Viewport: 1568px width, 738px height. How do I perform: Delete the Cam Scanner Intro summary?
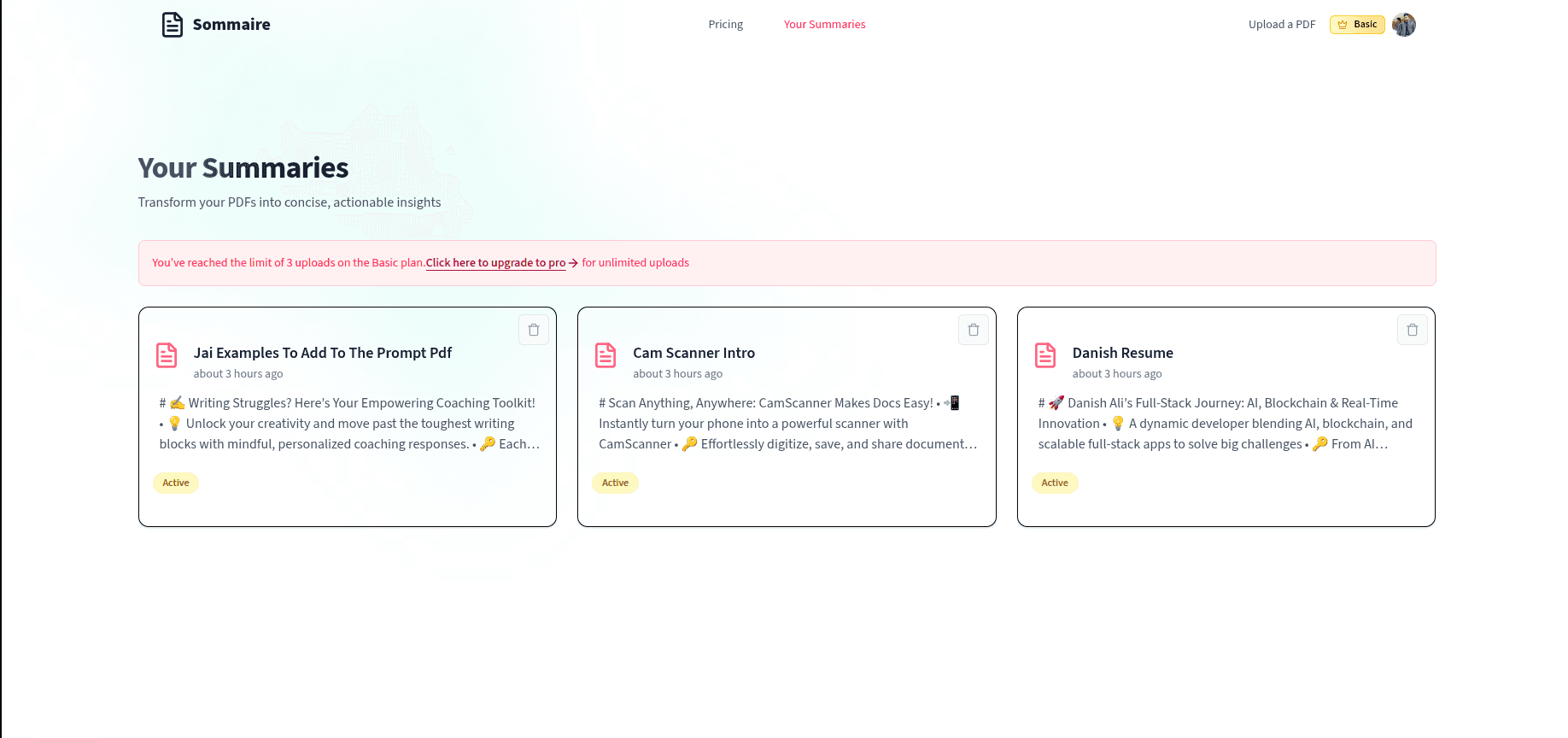point(973,330)
